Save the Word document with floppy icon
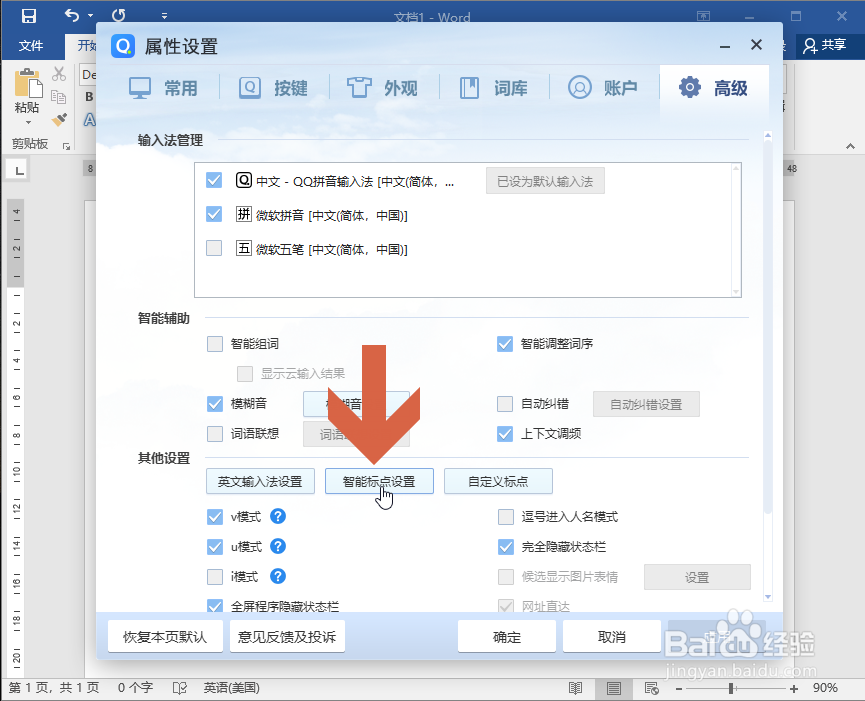Viewport: 865px width, 701px height. (29, 16)
